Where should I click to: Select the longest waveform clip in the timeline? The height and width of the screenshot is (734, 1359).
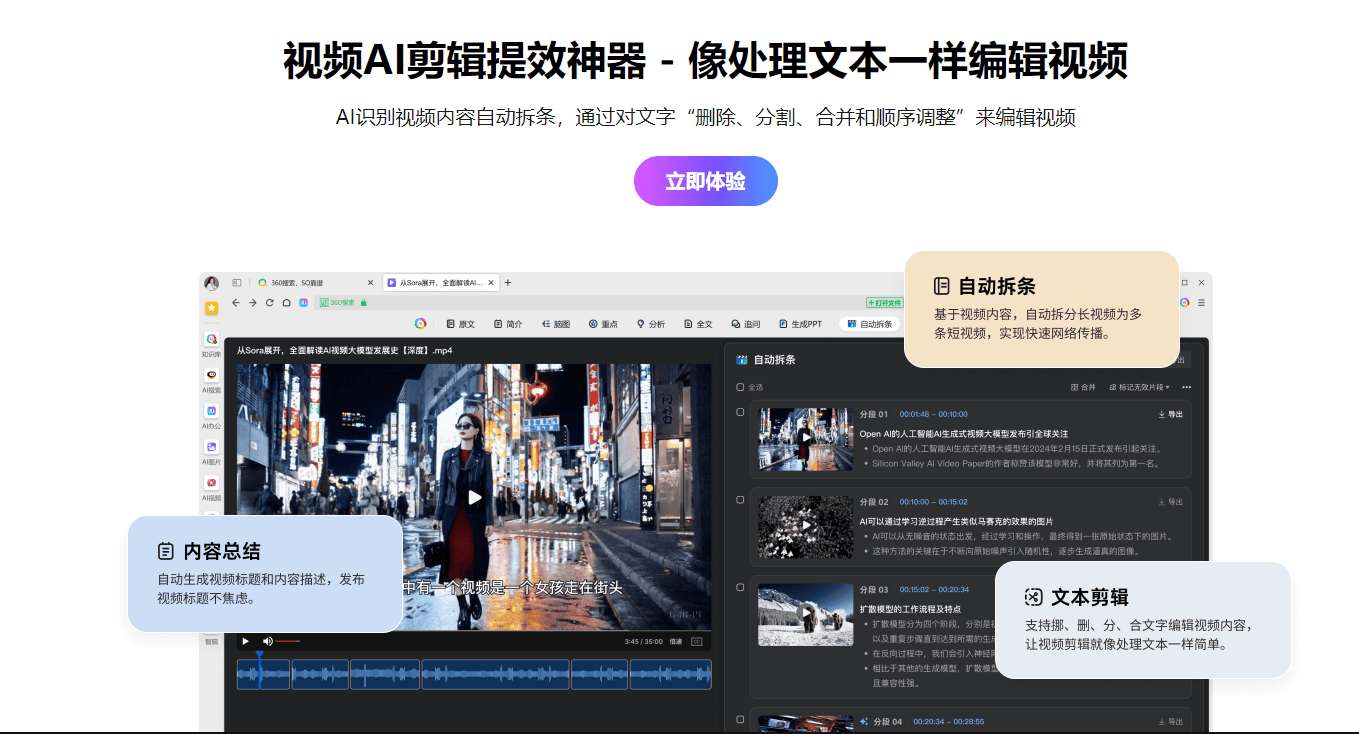[x=495, y=674]
